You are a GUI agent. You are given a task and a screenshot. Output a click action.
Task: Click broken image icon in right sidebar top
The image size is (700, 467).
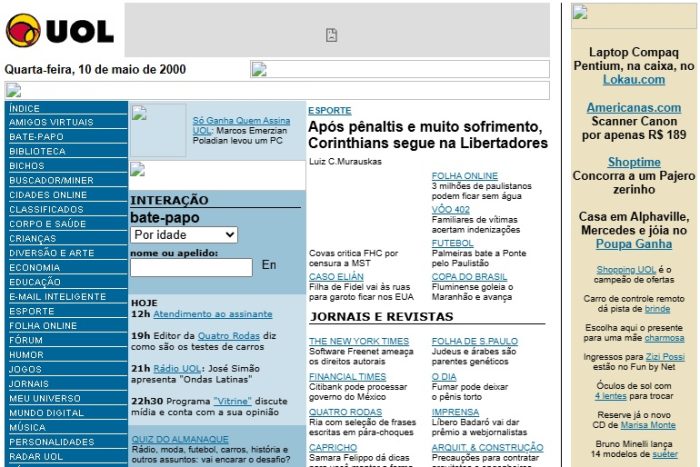[580, 12]
